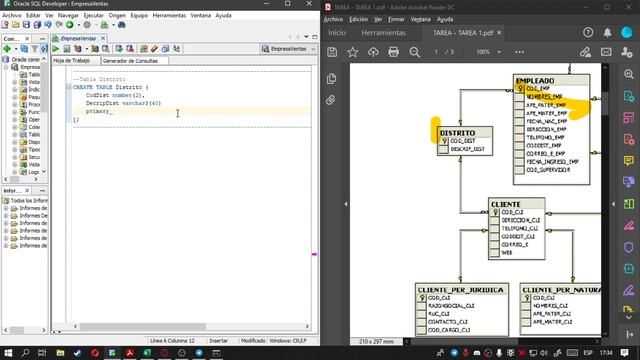Click the Save icon in Acrobat Reader toolbar
The width and height of the screenshot is (640, 360).
click(x=332, y=52)
